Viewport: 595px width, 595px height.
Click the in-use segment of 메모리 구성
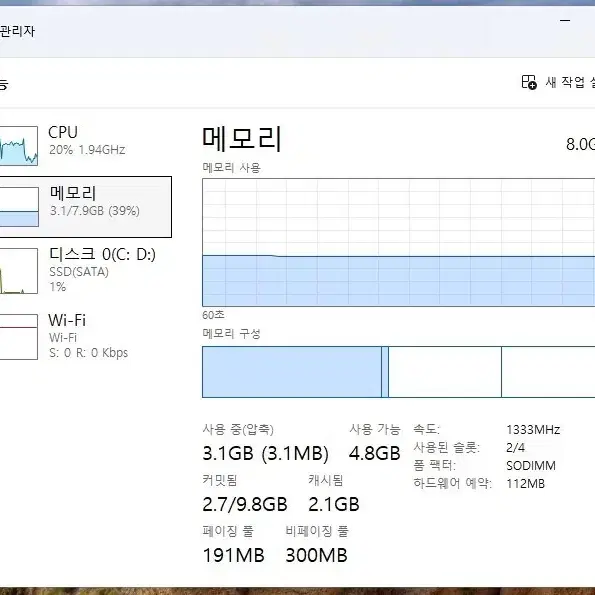click(292, 372)
